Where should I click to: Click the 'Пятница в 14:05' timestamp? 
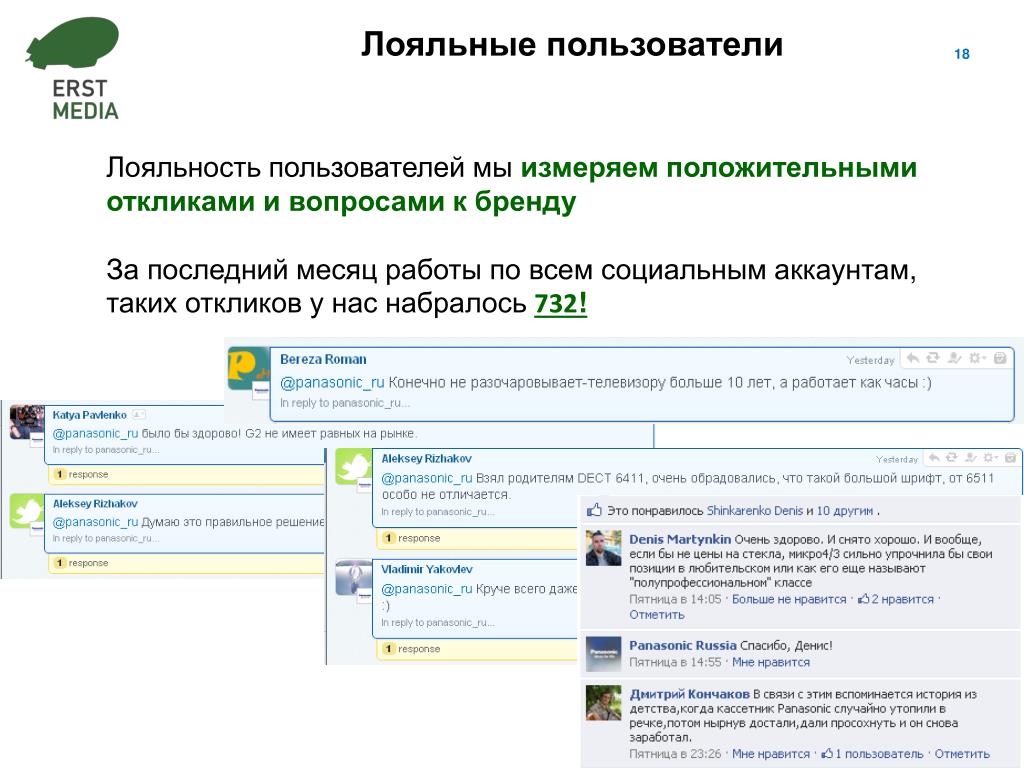675,599
